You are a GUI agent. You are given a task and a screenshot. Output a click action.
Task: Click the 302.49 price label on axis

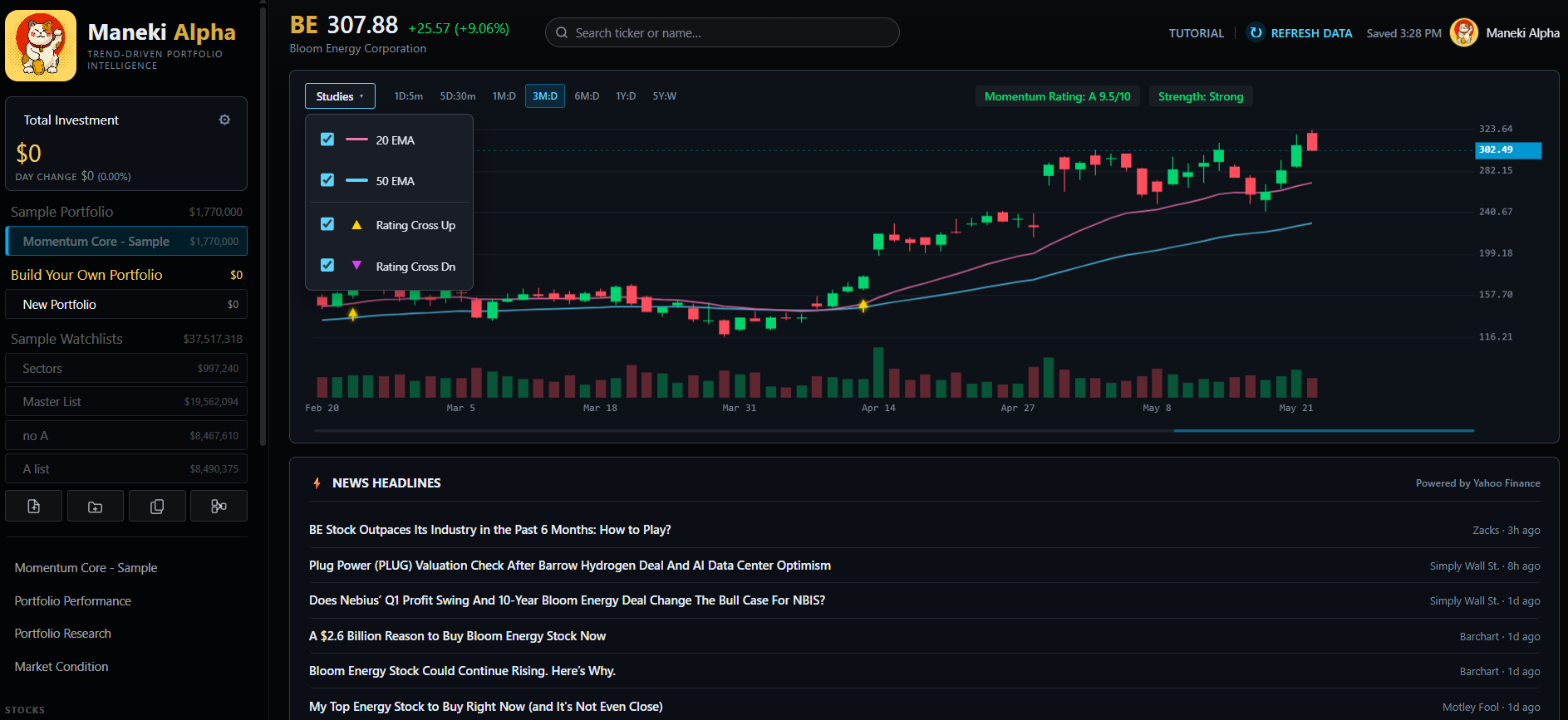(1508, 150)
